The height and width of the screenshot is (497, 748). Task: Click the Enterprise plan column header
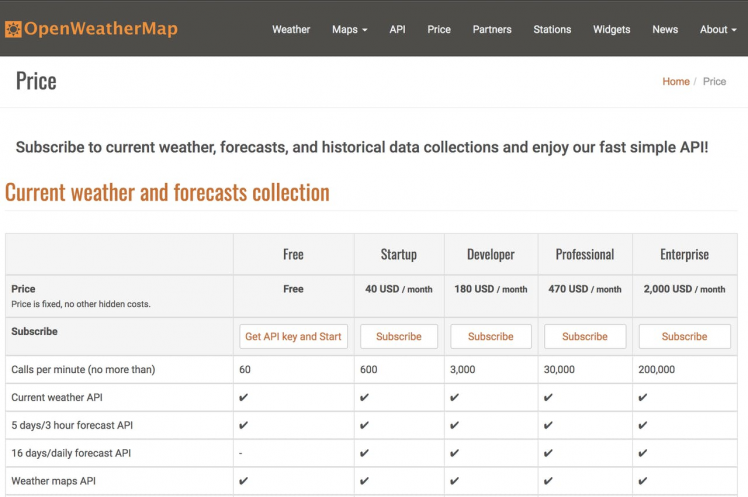coord(685,255)
